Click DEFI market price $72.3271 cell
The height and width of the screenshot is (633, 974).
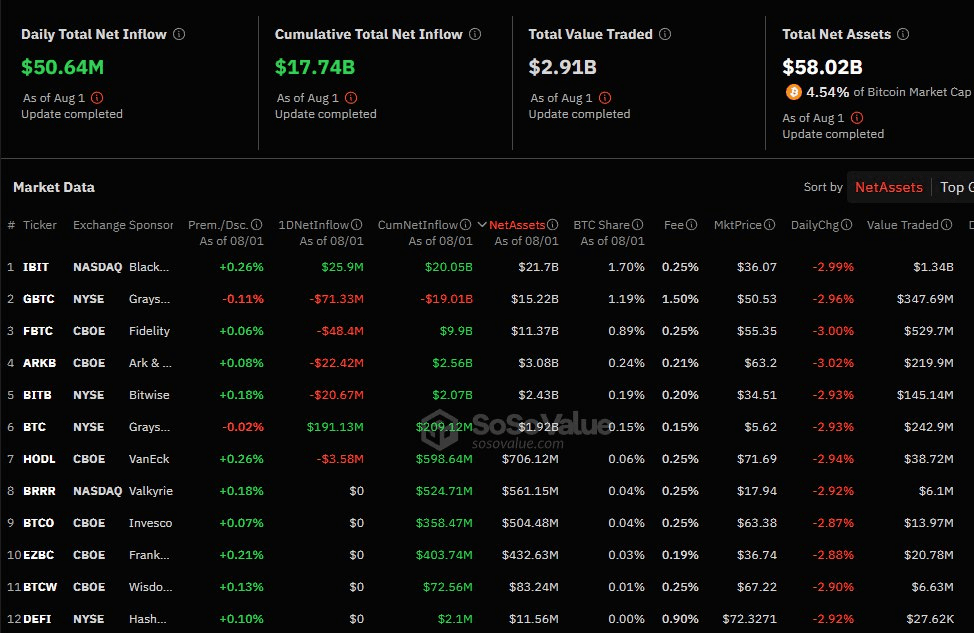[750, 619]
